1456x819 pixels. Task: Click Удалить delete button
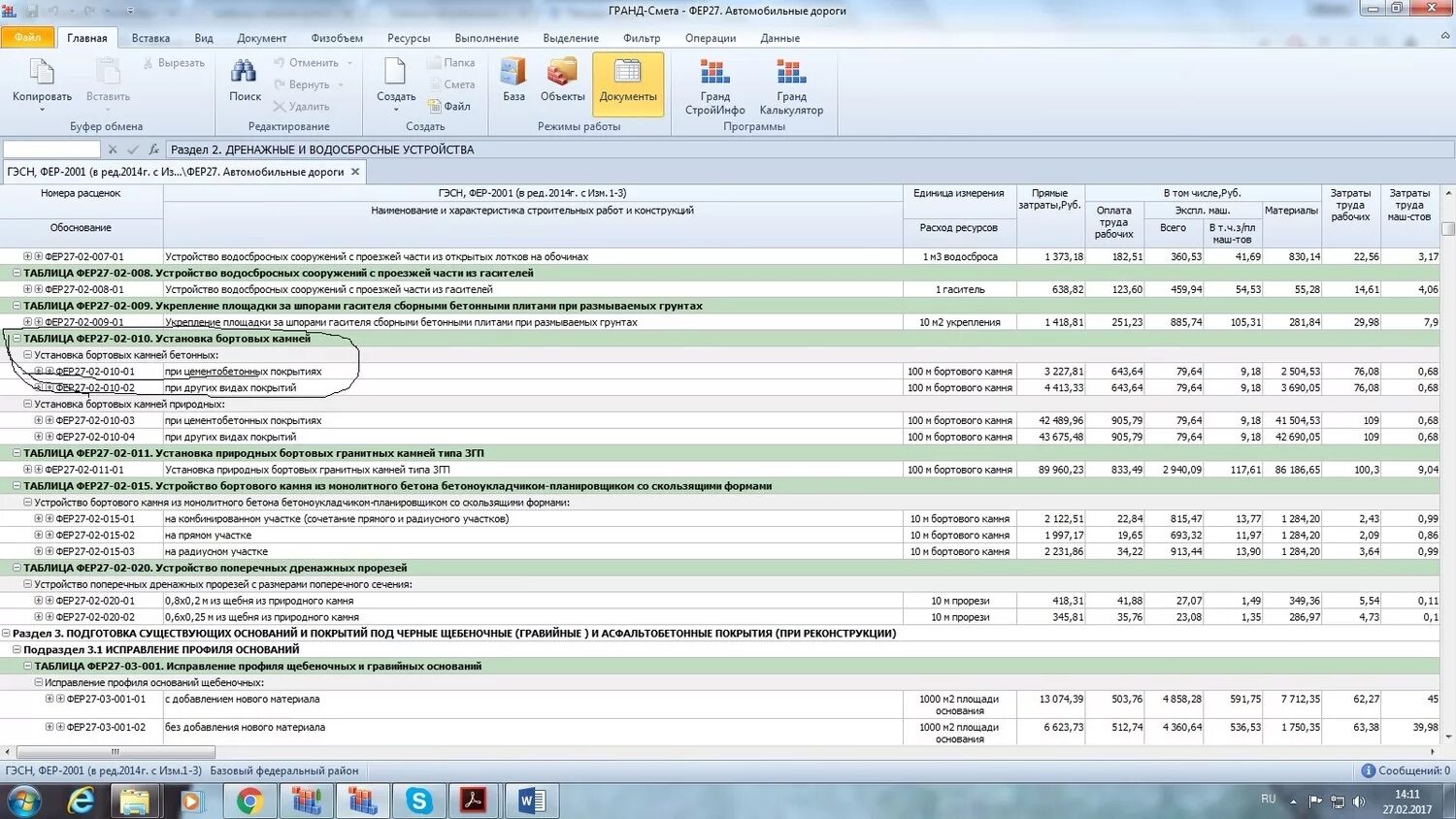pyautogui.click(x=301, y=106)
